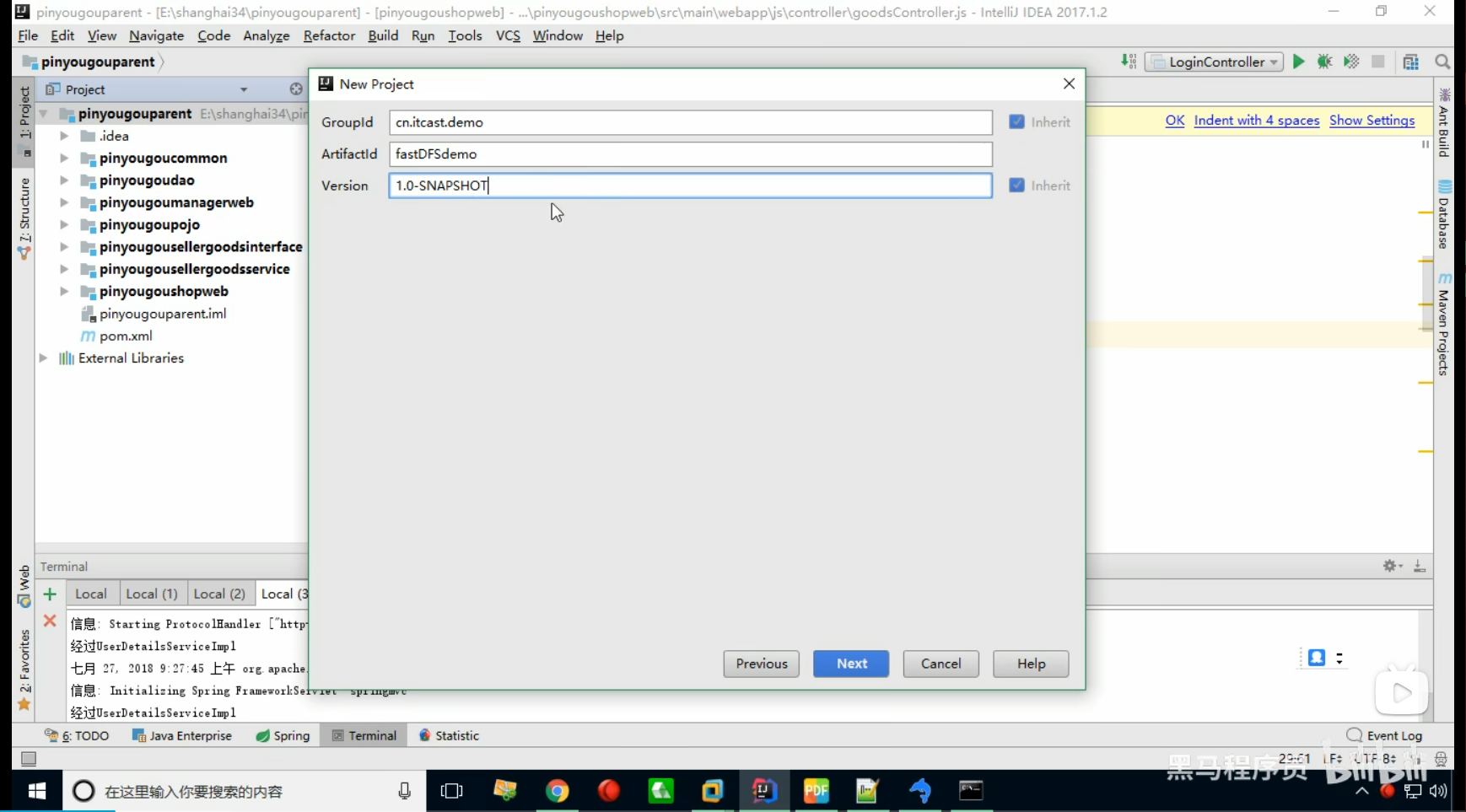Collapse the pinyougouparent root node

point(44,113)
